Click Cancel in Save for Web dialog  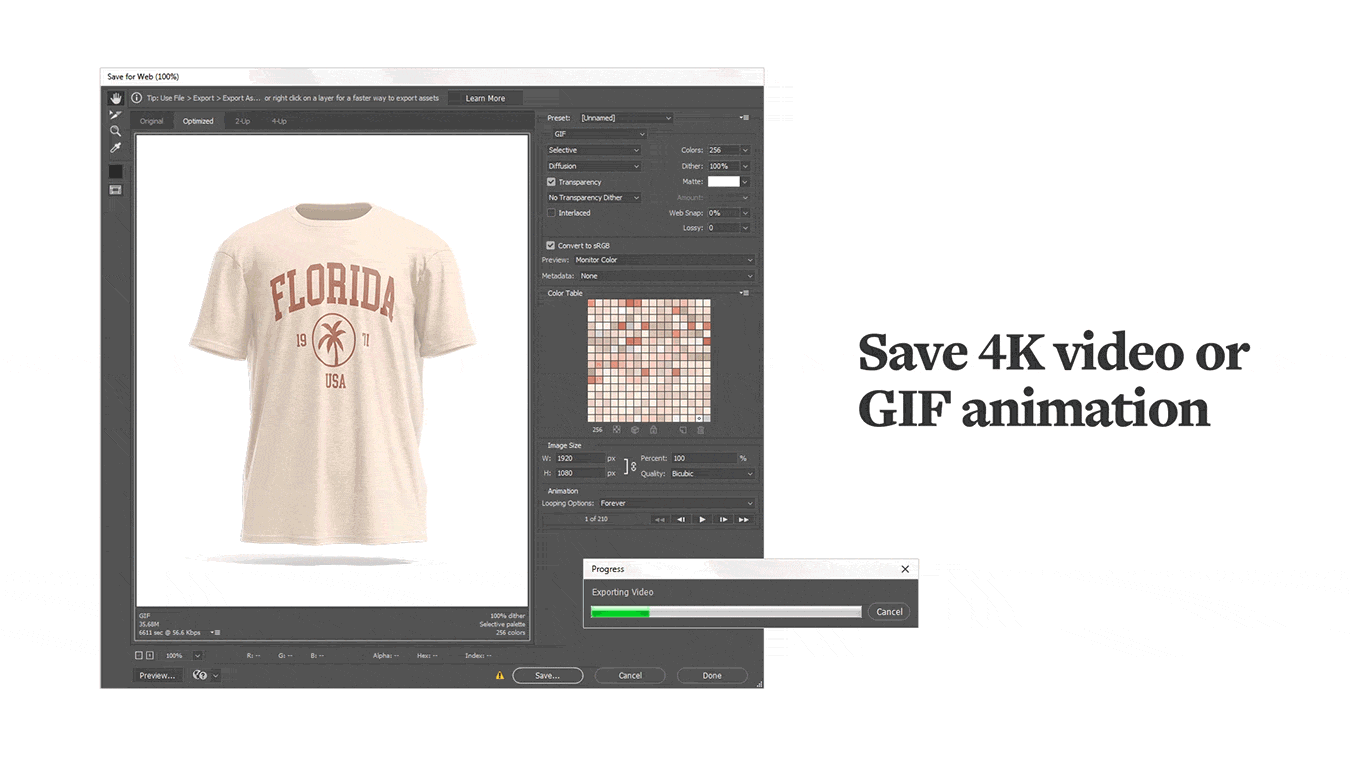(630, 676)
